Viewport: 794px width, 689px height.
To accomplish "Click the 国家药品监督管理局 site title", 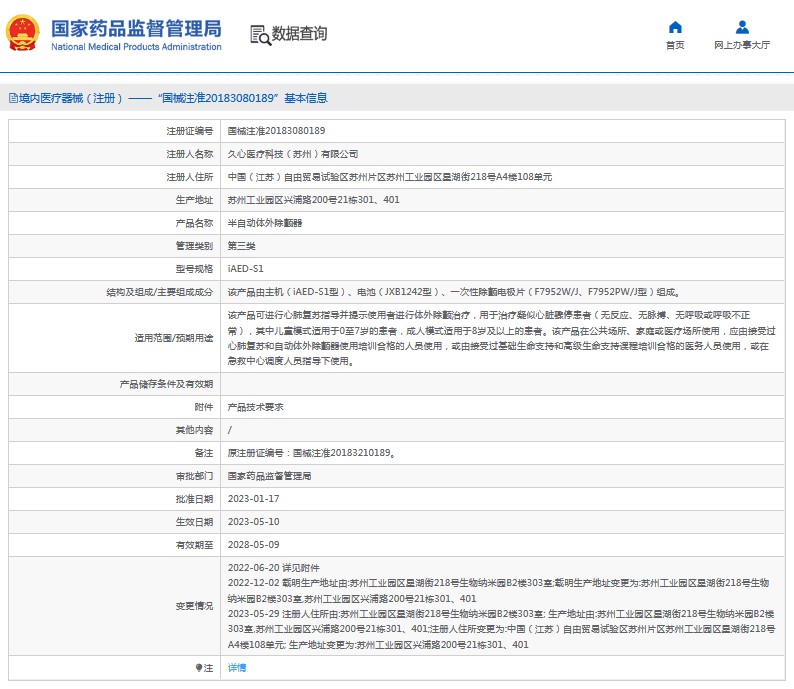I will [x=135, y=27].
